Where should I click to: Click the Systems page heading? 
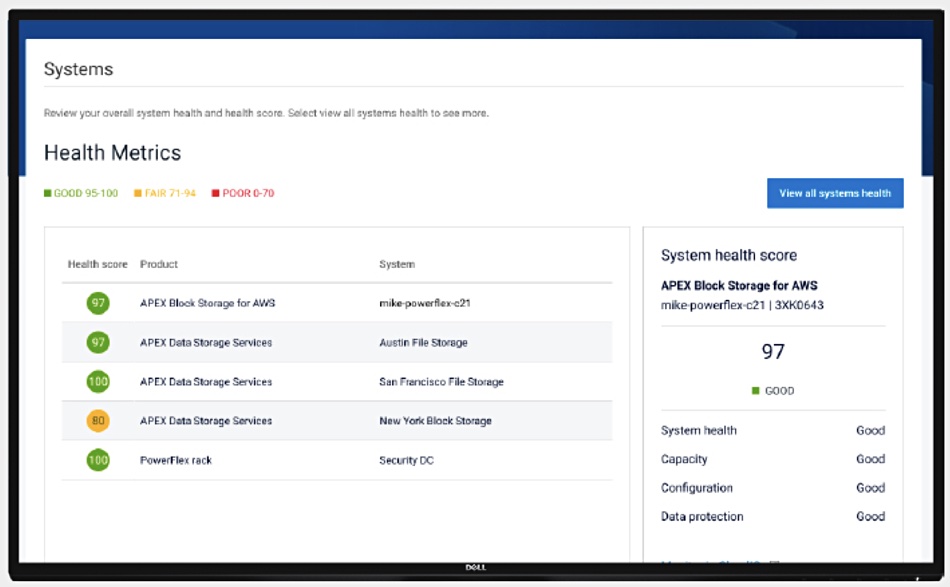pyautogui.click(x=78, y=69)
